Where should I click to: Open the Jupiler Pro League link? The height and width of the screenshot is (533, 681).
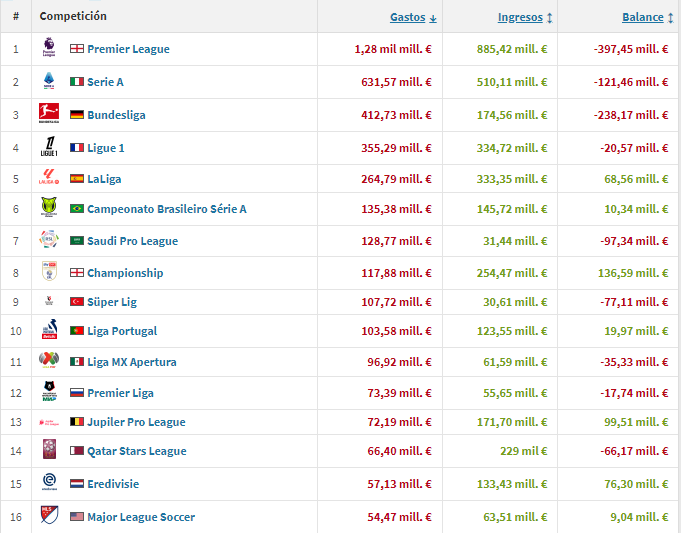coord(136,422)
